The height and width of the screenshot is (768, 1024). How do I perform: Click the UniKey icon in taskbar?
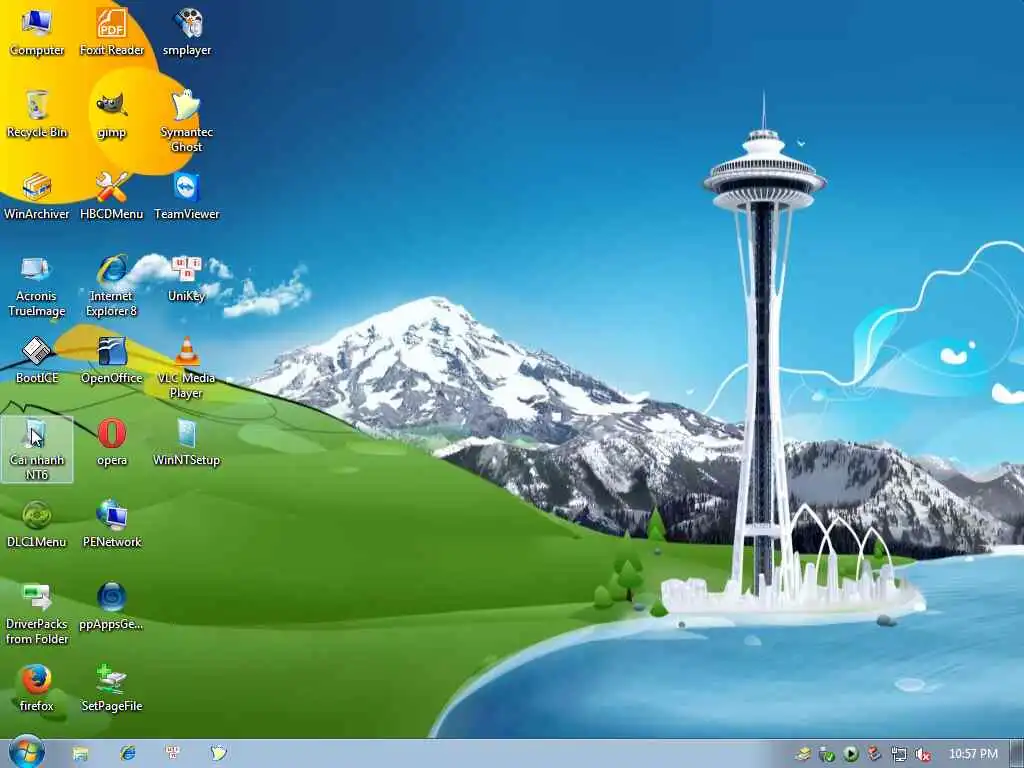(173, 754)
